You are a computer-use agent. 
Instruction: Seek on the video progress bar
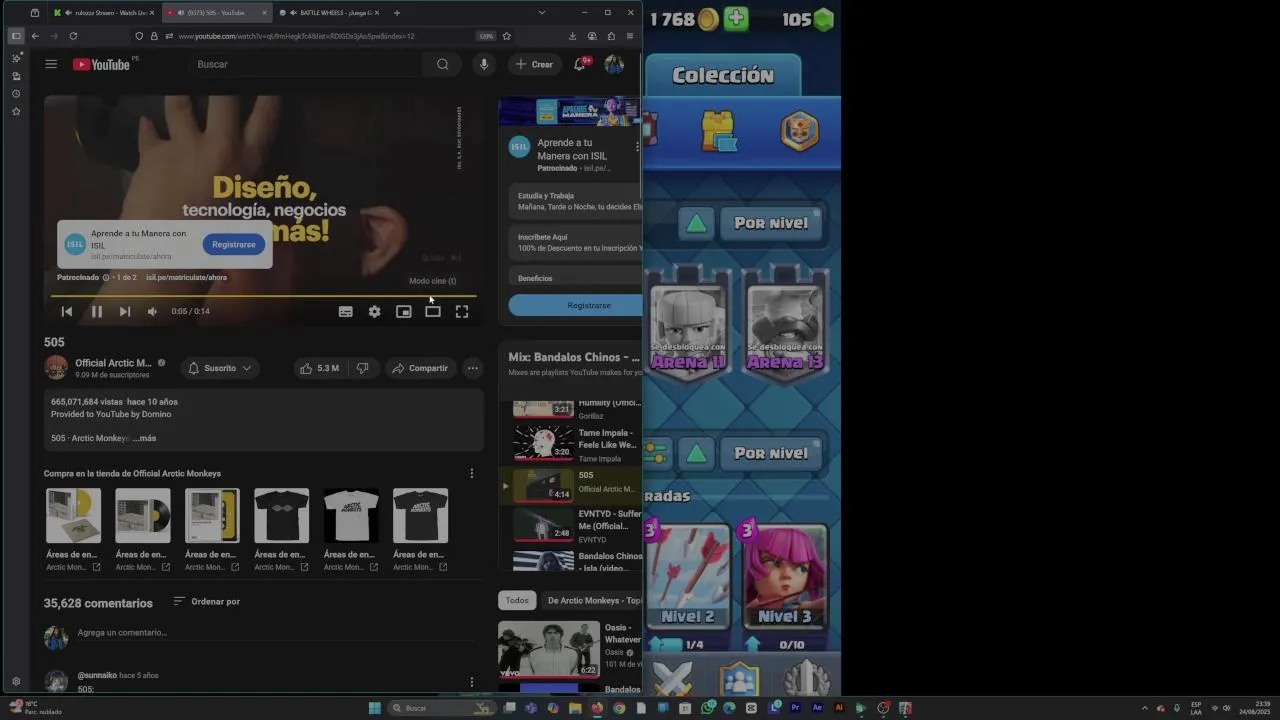click(264, 296)
